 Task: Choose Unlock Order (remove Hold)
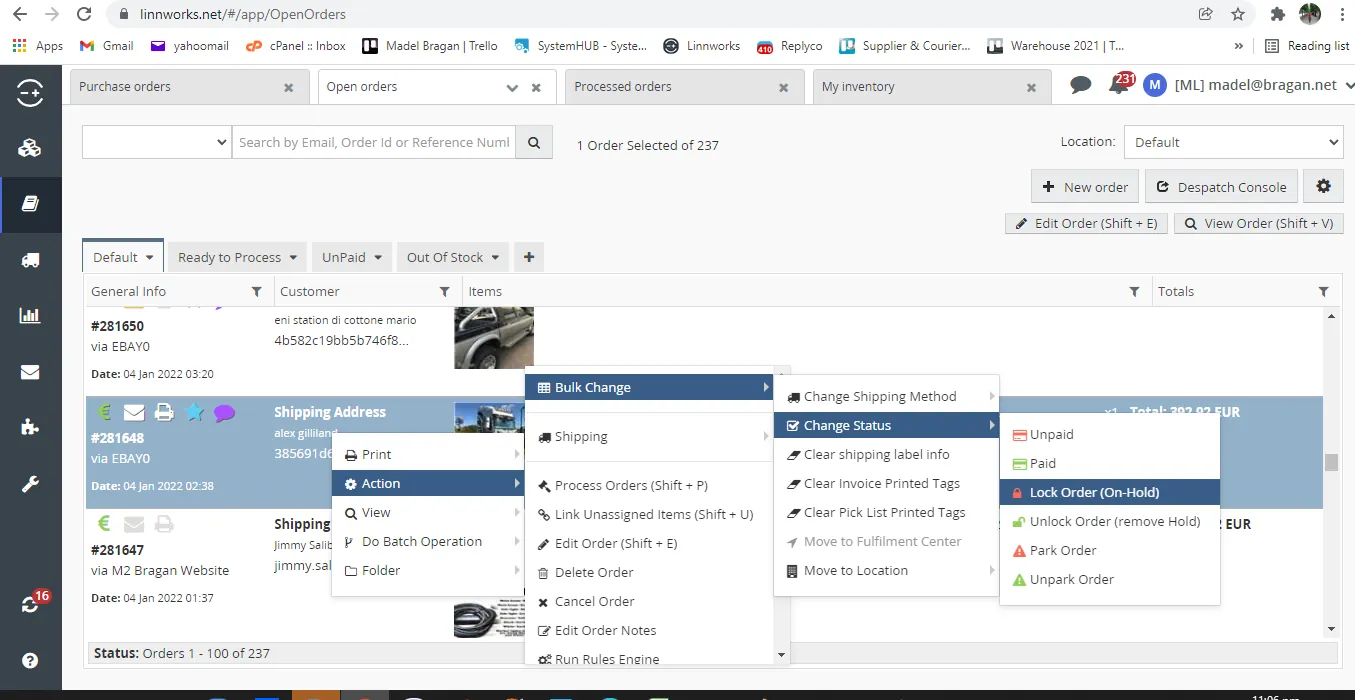point(1110,521)
